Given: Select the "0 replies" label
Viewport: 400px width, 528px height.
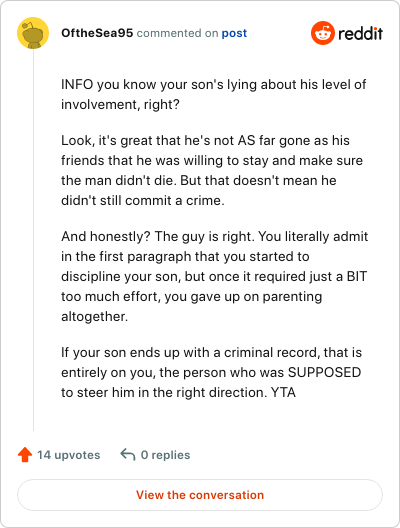Looking at the screenshot, I should tap(165, 455).
